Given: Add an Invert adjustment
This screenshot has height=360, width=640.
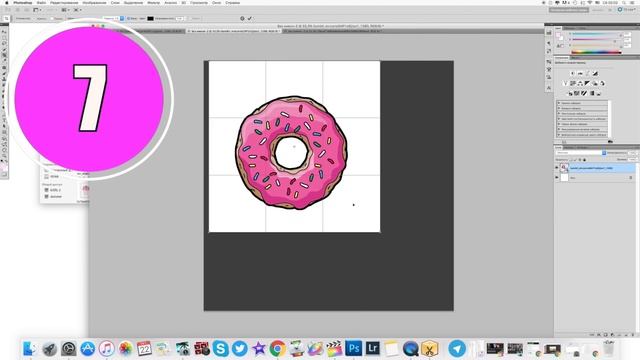Looking at the screenshot, I should (570, 93).
